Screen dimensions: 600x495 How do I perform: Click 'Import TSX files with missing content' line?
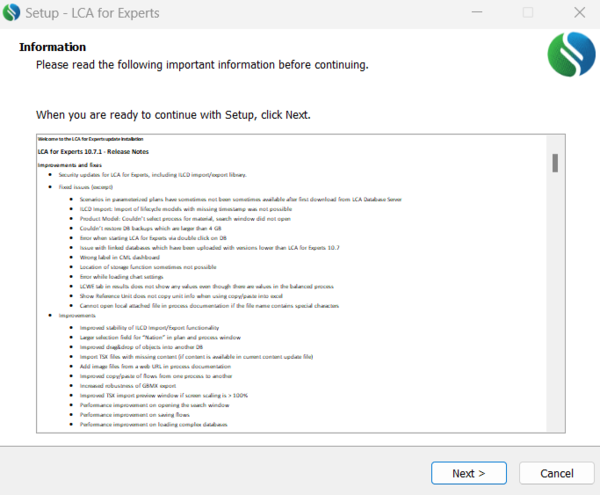196,357
